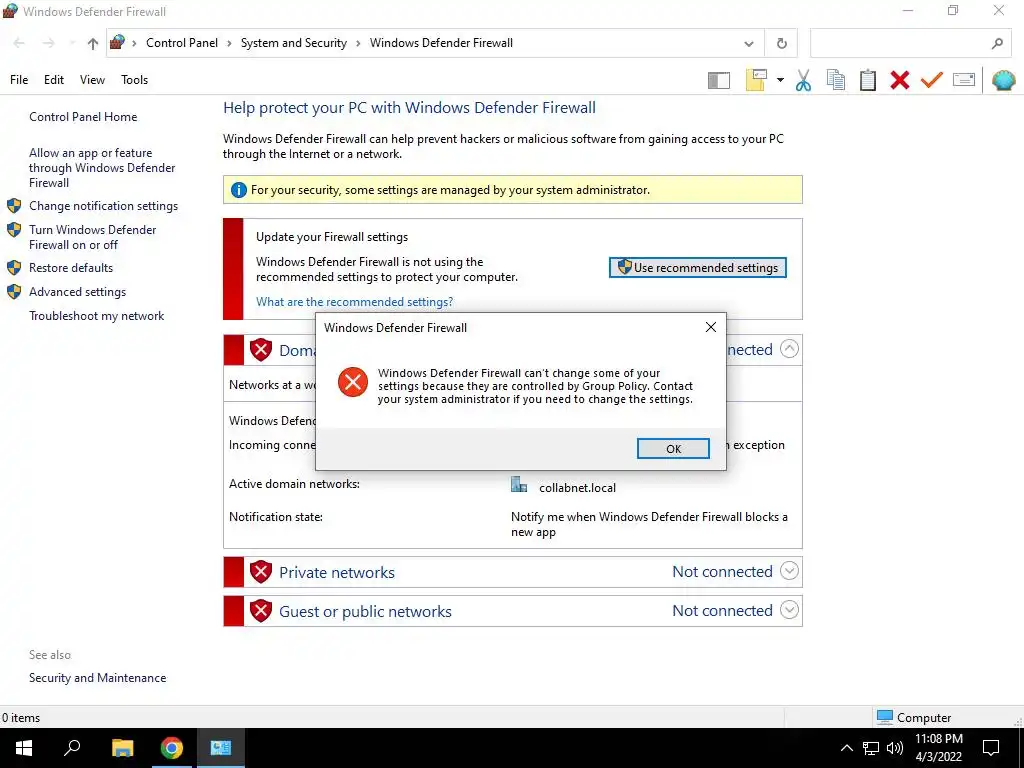Open Change notification settings
Viewport: 1024px width, 768px height.
tap(103, 206)
